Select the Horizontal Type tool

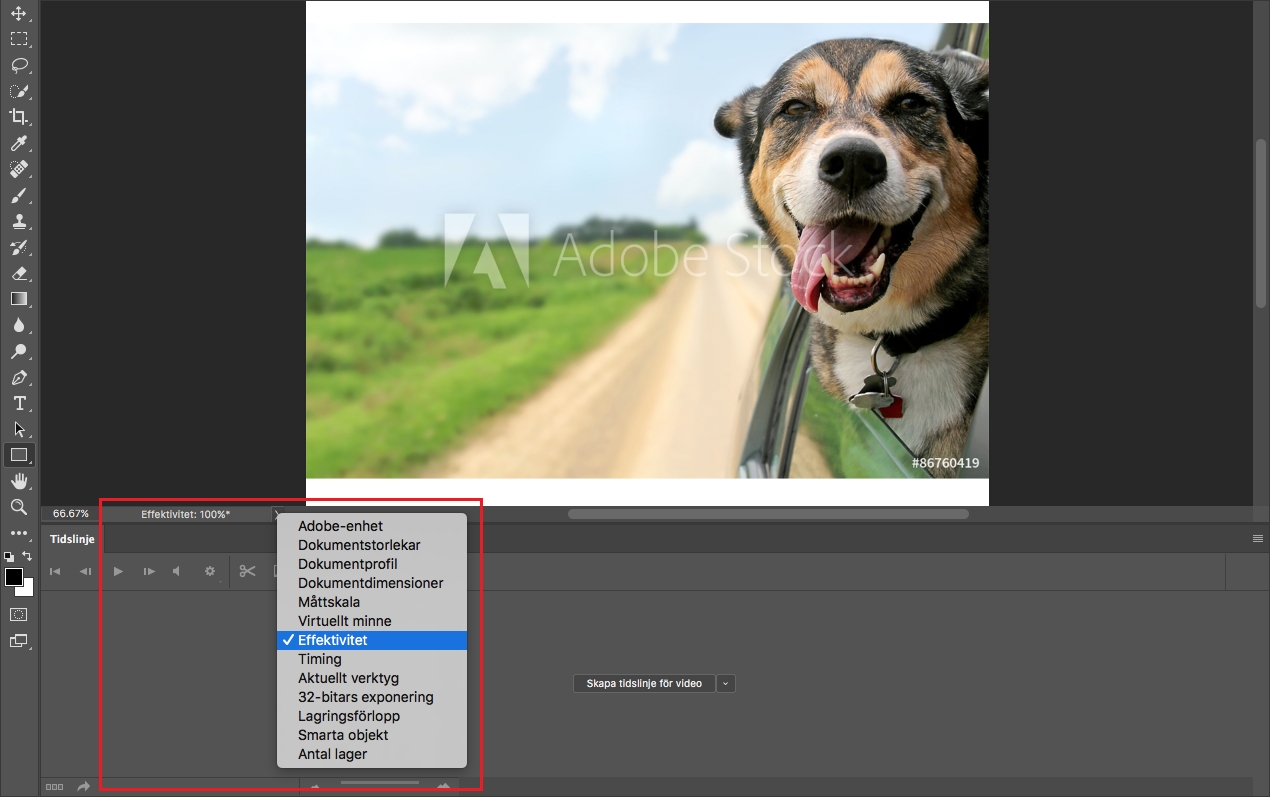(x=19, y=403)
